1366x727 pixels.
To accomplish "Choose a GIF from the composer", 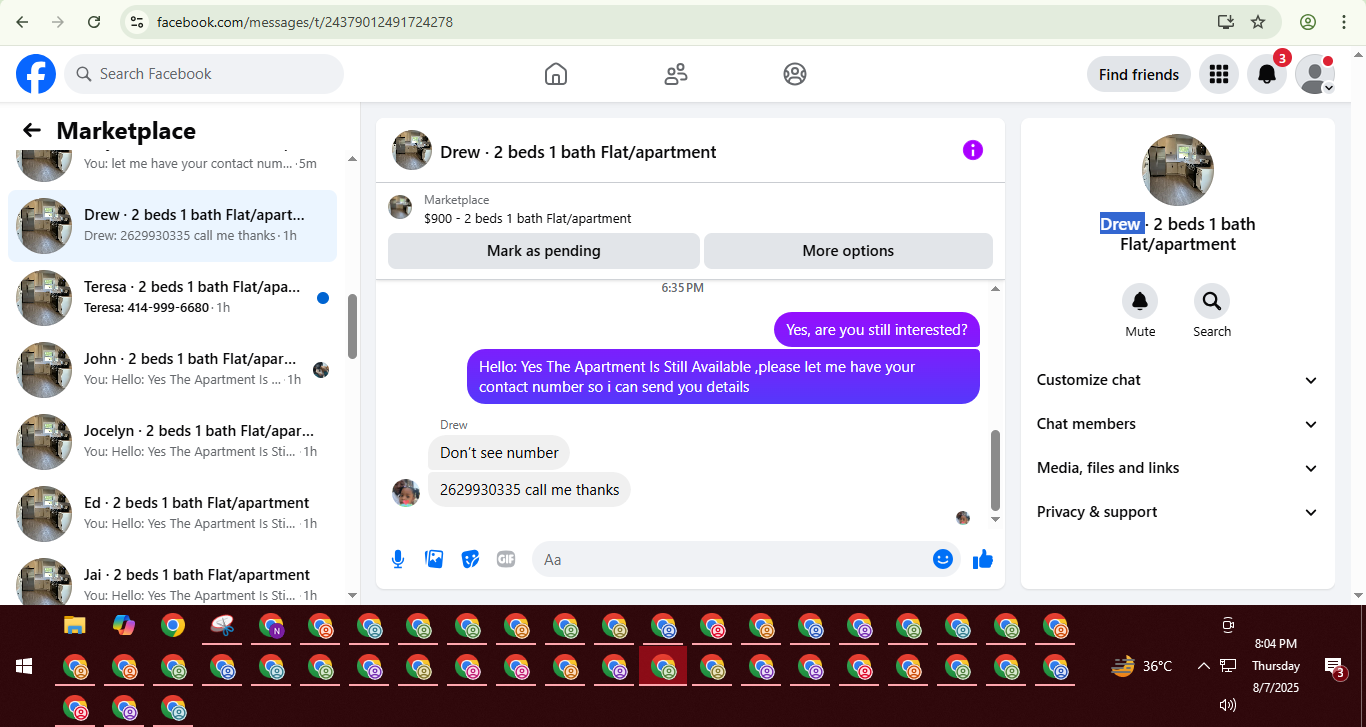I will [x=506, y=559].
